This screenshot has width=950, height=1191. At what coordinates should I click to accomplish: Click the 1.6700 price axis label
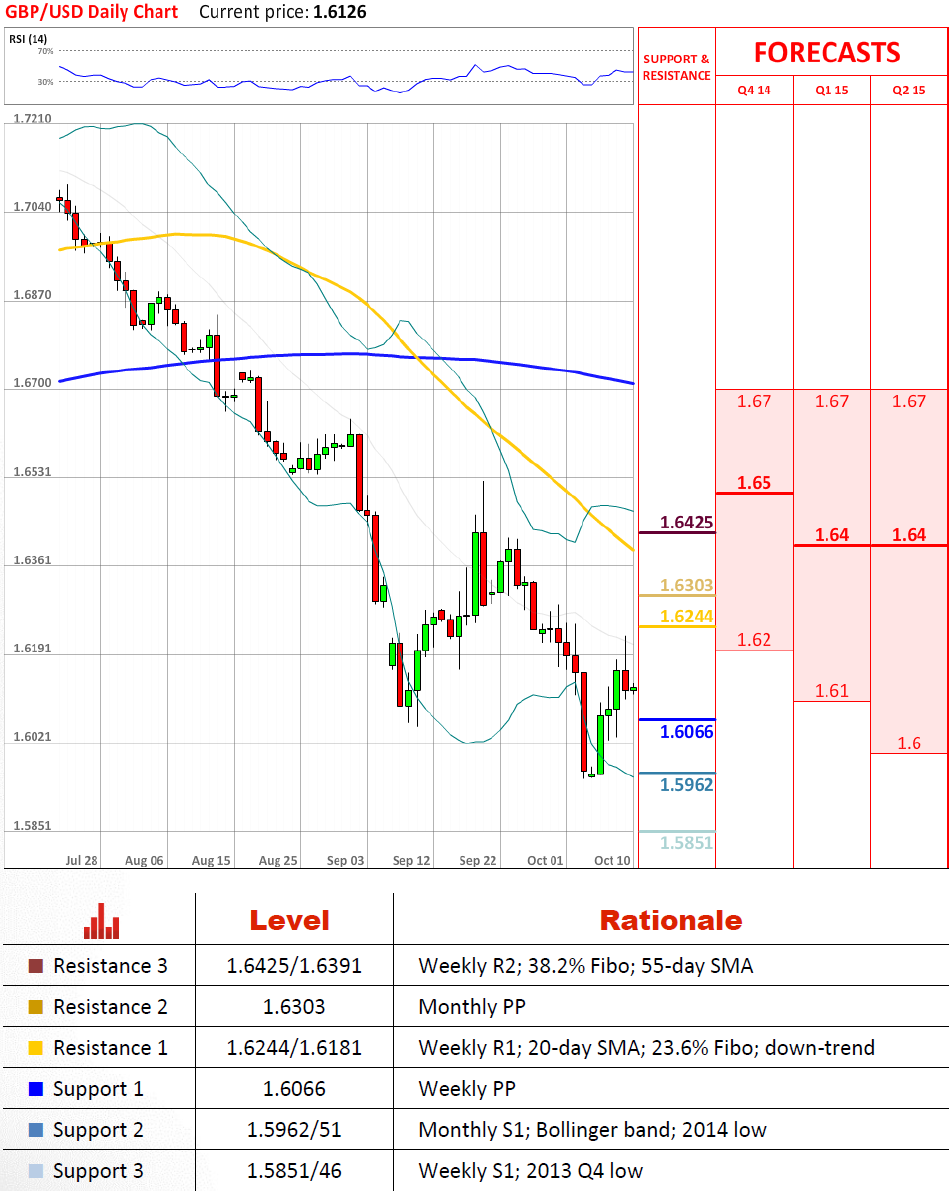pyautogui.click(x=33, y=383)
